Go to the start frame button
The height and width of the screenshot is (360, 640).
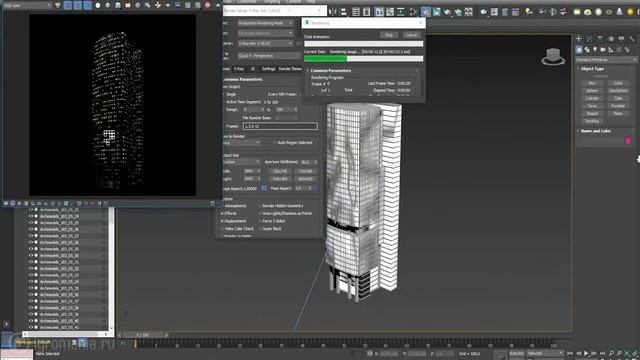[570, 353]
